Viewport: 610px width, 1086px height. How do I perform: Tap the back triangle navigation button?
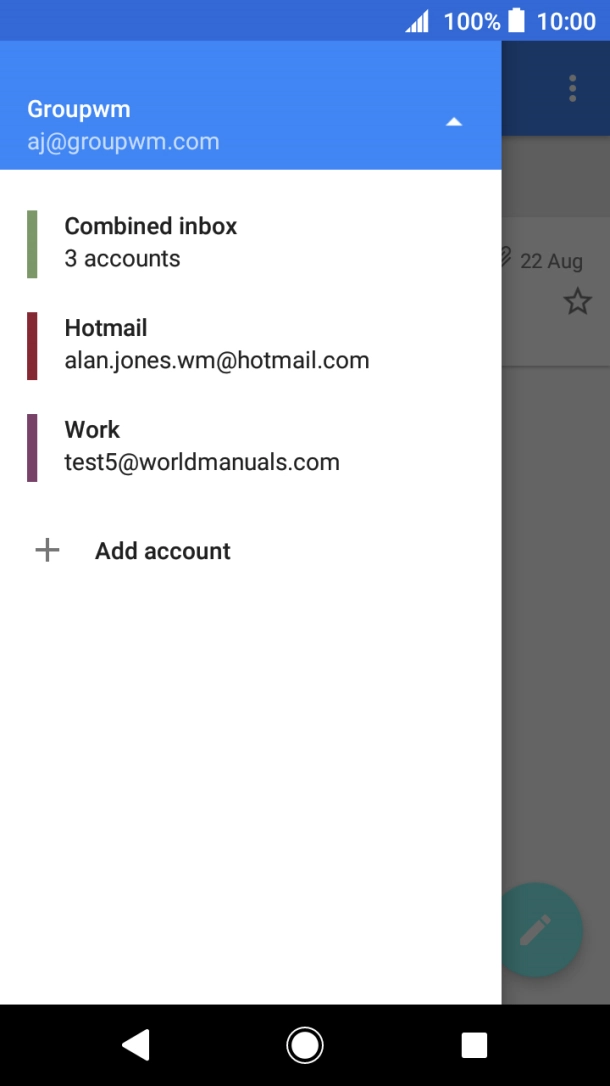click(136, 1043)
